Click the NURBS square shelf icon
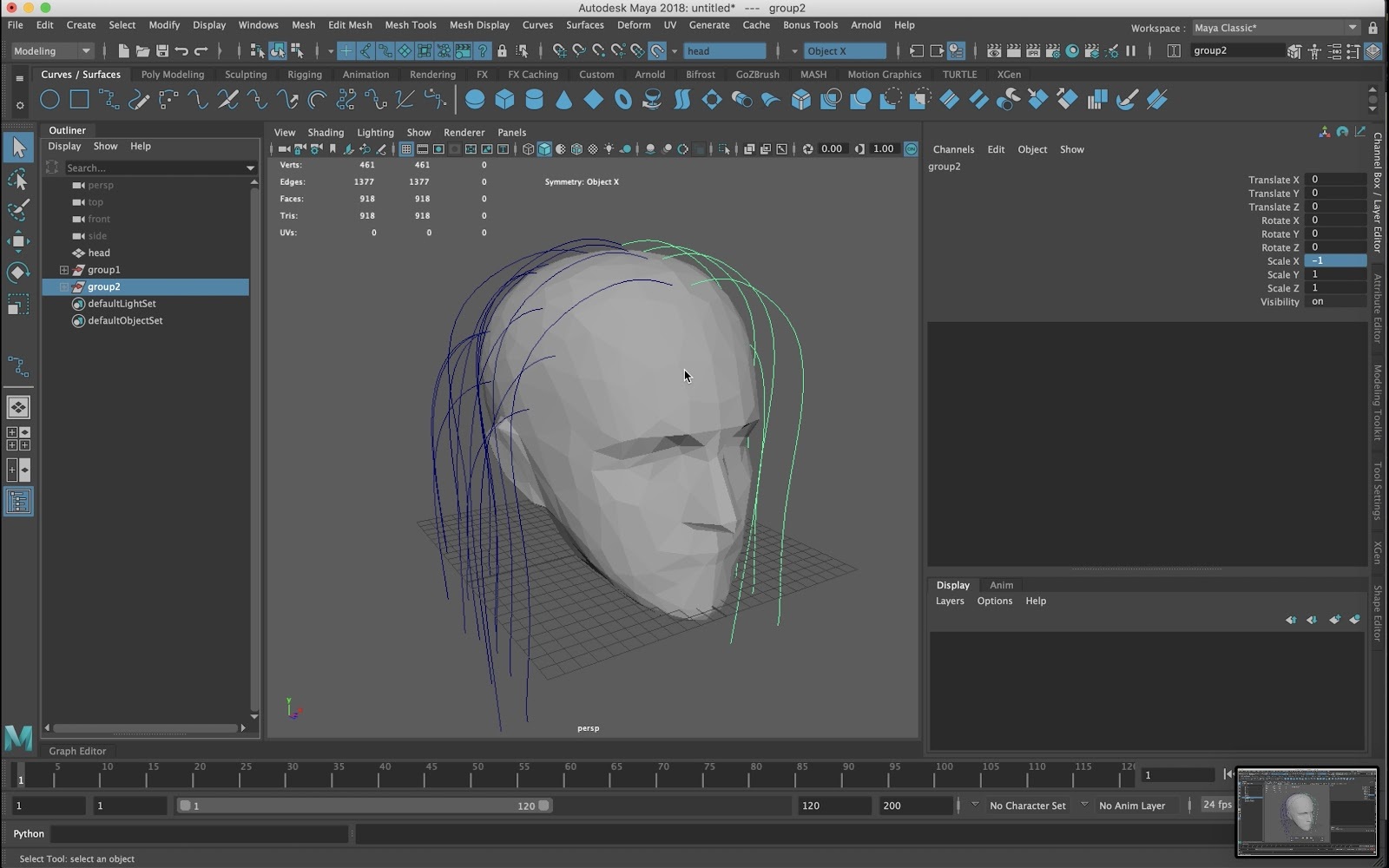This screenshot has height=868, width=1389. click(79, 100)
